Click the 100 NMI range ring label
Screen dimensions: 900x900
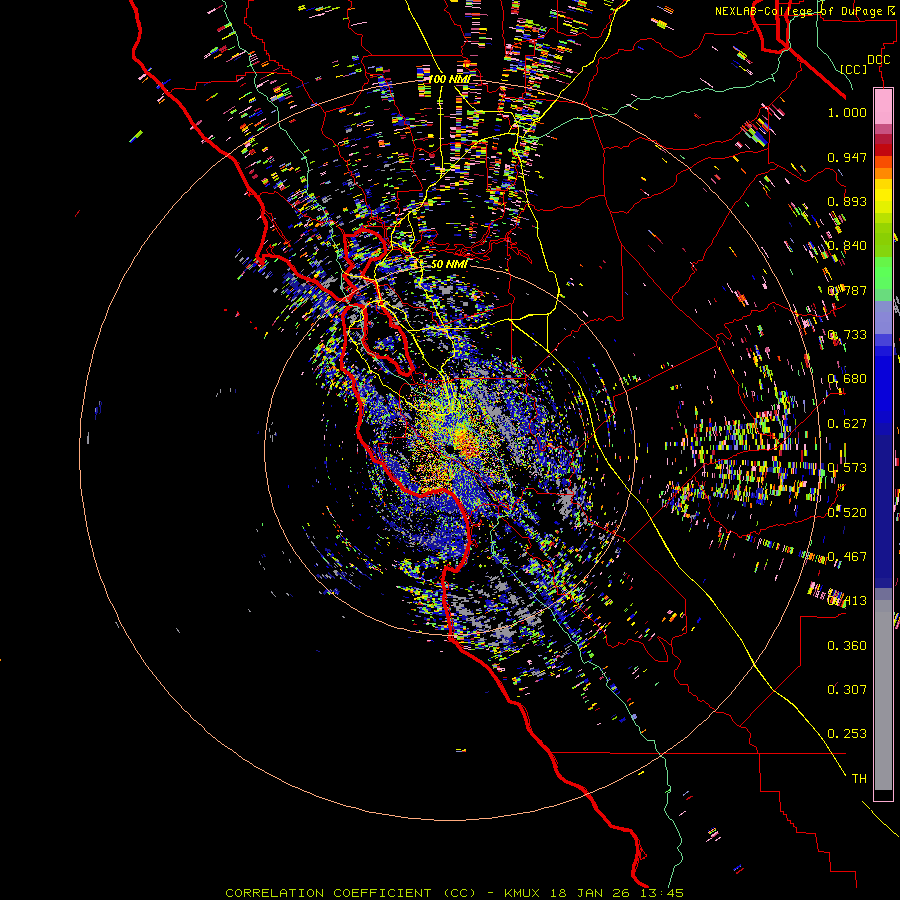click(x=449, y=79)
